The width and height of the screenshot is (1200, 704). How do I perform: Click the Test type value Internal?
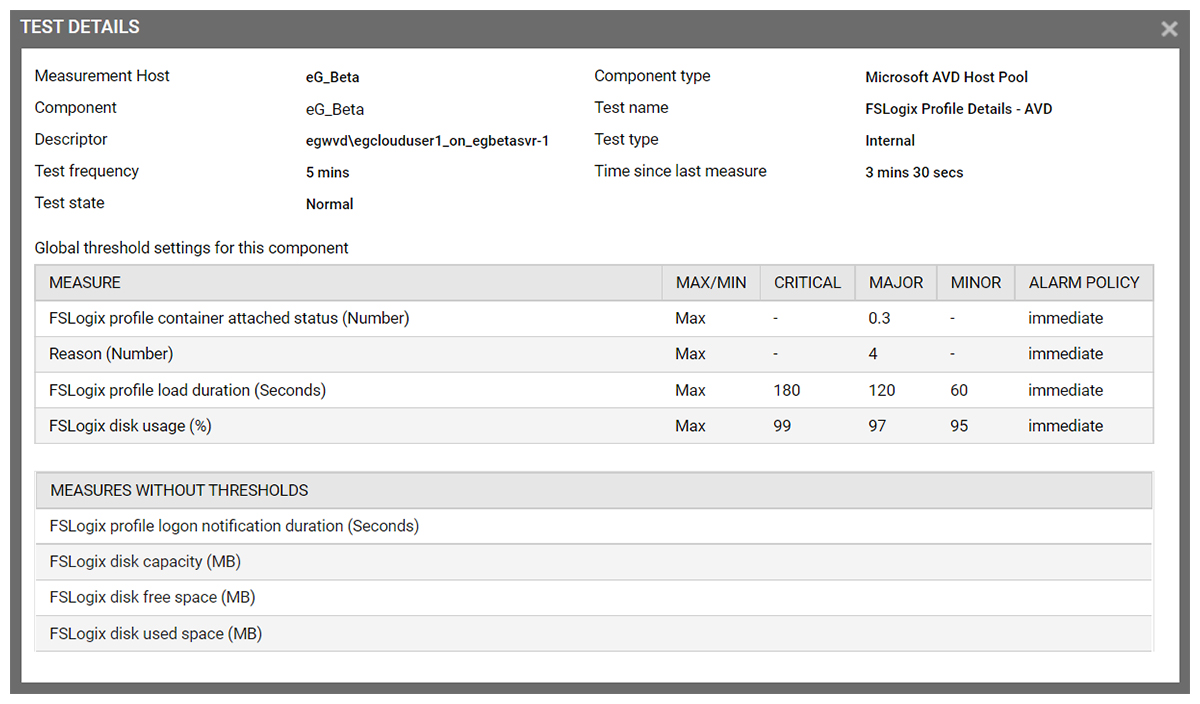[x=890, y=141]
